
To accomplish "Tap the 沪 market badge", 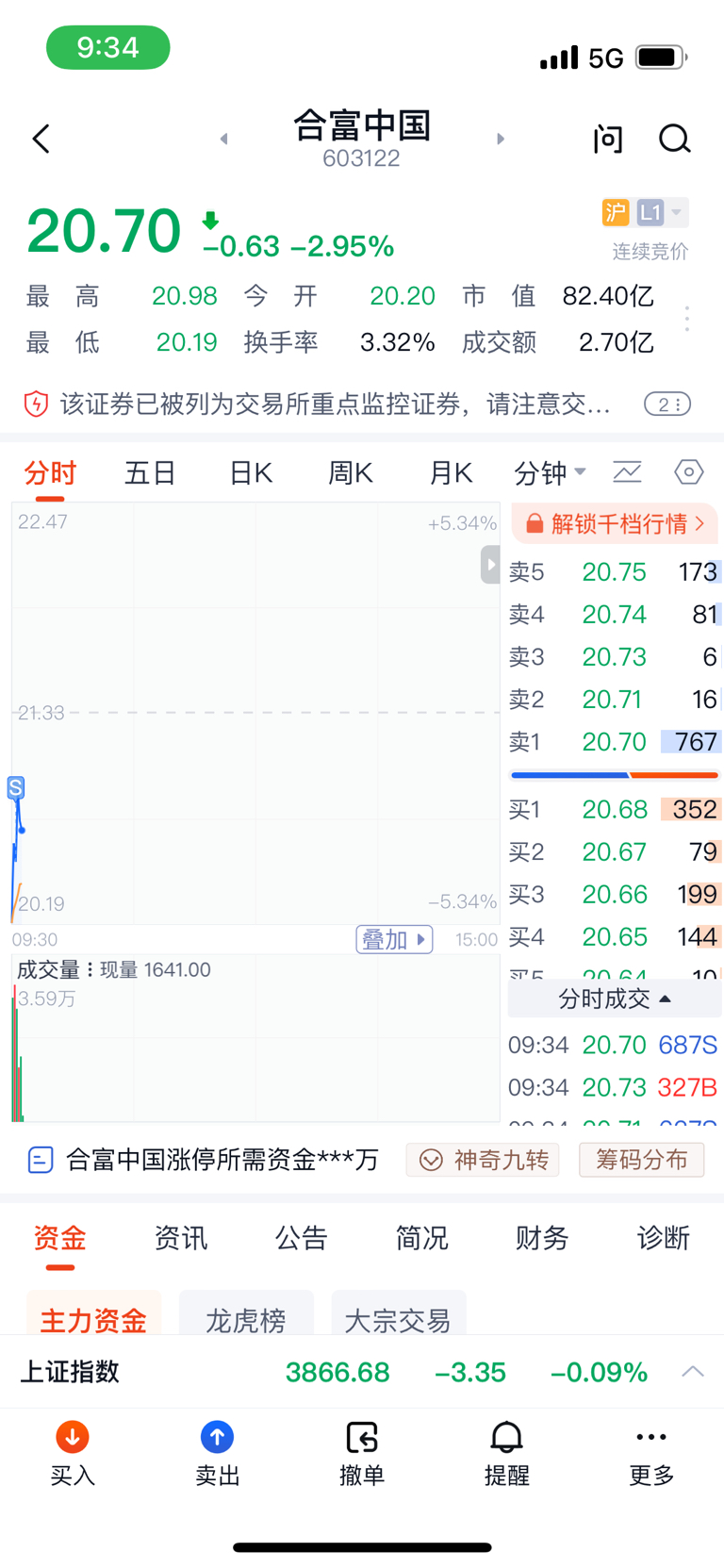I will tap(616, 212).
